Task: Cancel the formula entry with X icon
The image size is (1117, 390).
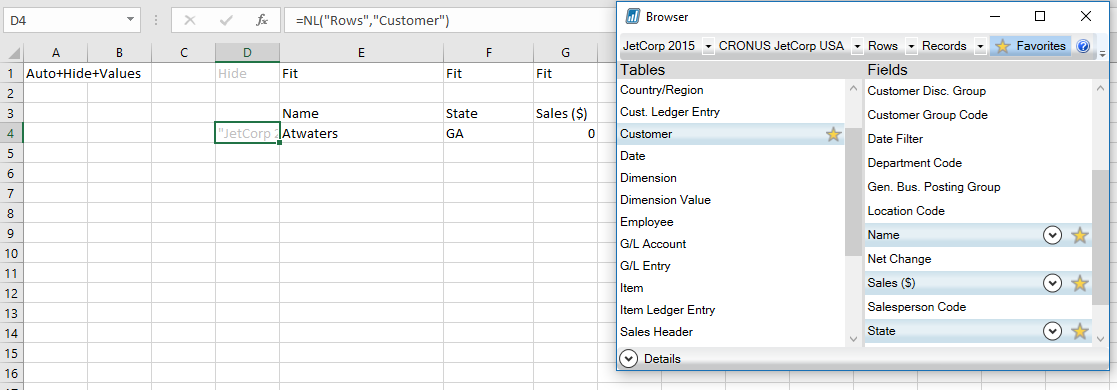Action: (189, 21)
